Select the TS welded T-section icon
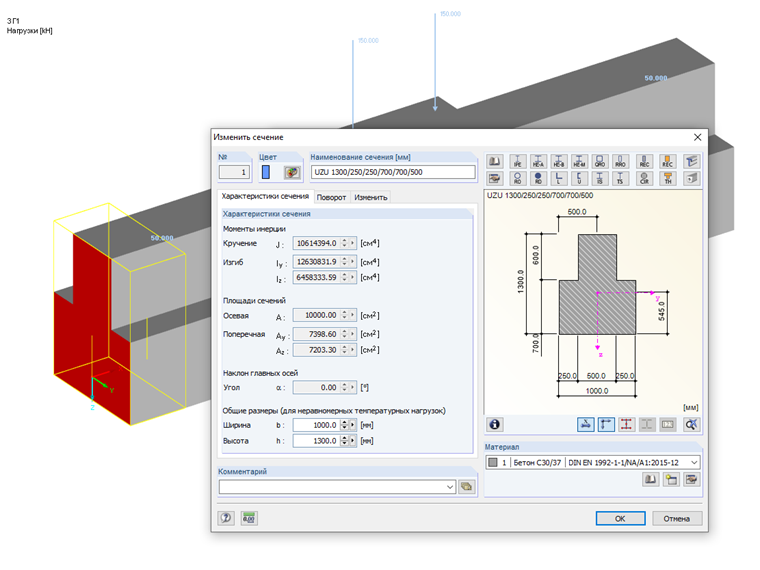This screenshot has width=760, height=570. tap(620, 178)
